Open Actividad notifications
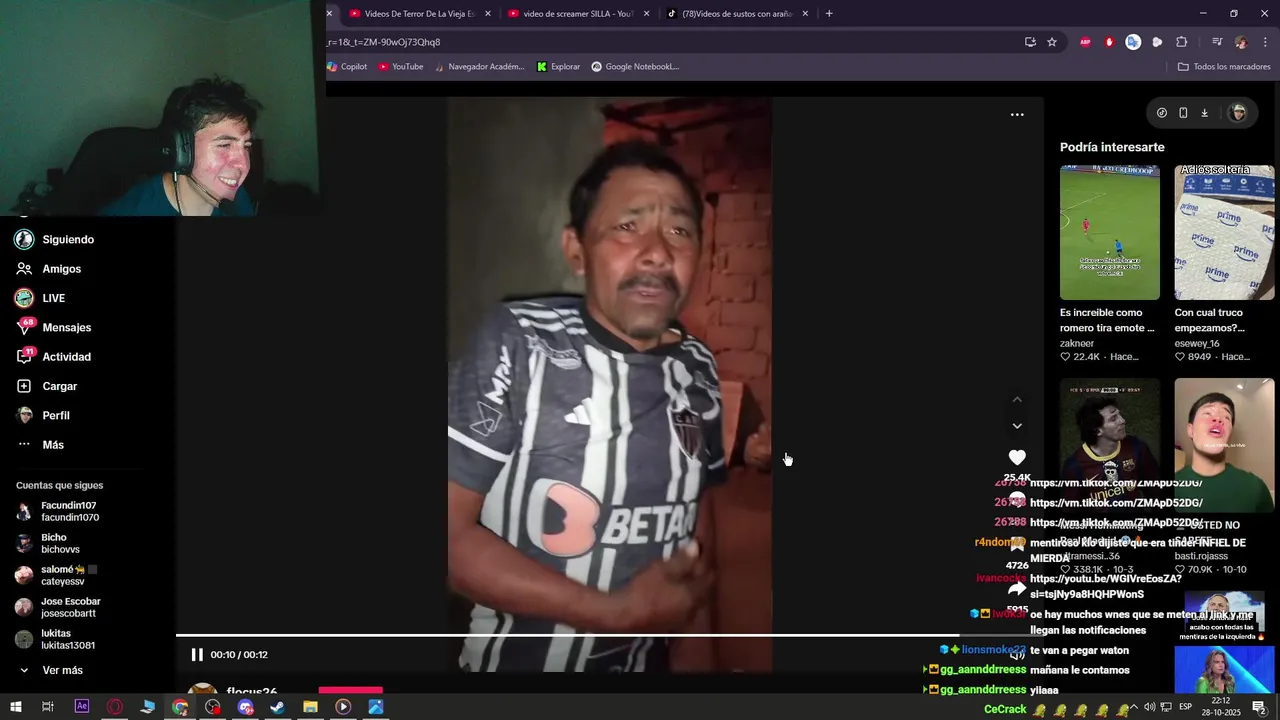Screen dimensions: 1280x720 [54, 357]
